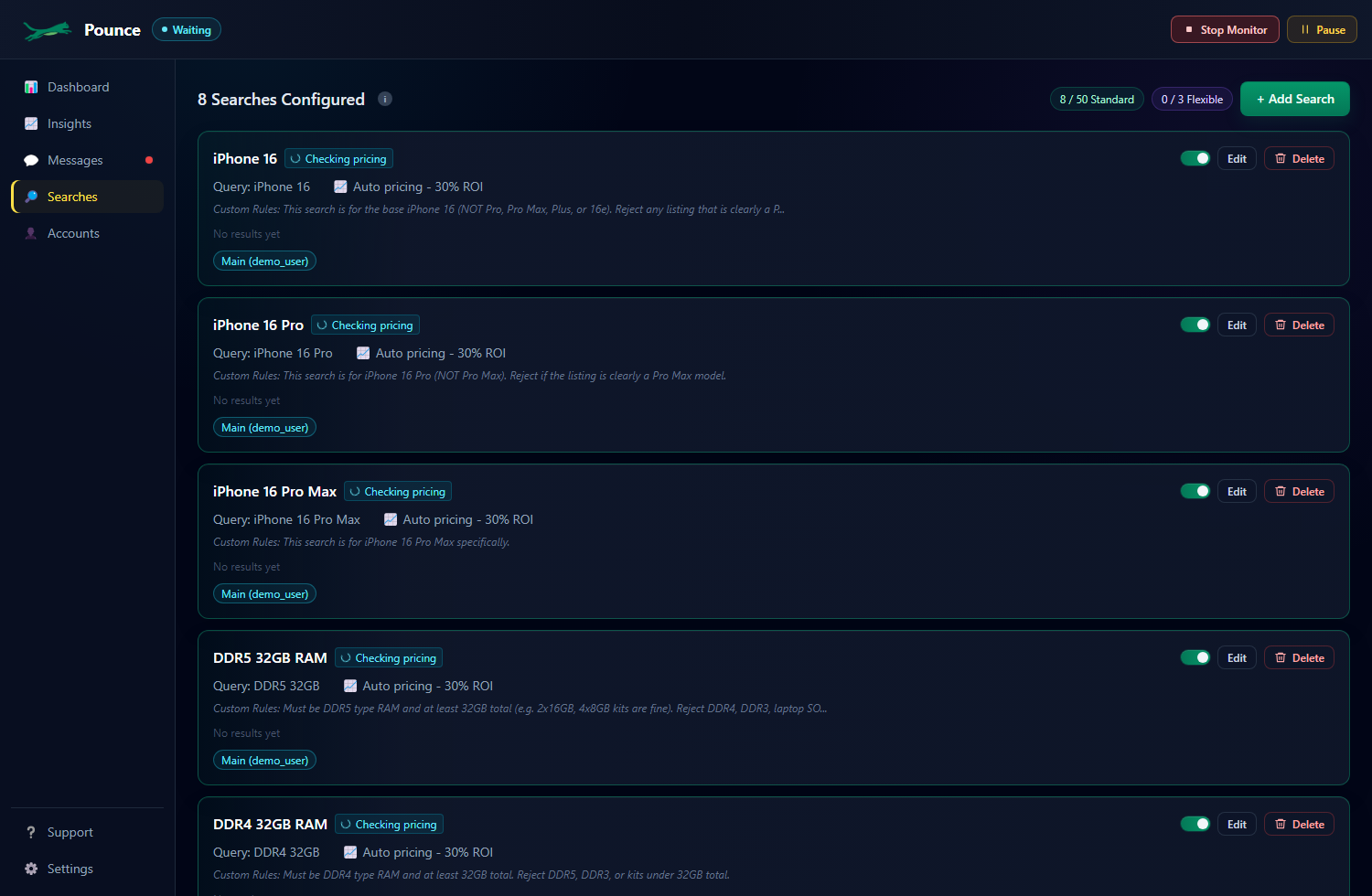Disable the DDR5 32GB RAM toggle
The height and width of the screenshot is (896, 1372).
pos(1195,657)
